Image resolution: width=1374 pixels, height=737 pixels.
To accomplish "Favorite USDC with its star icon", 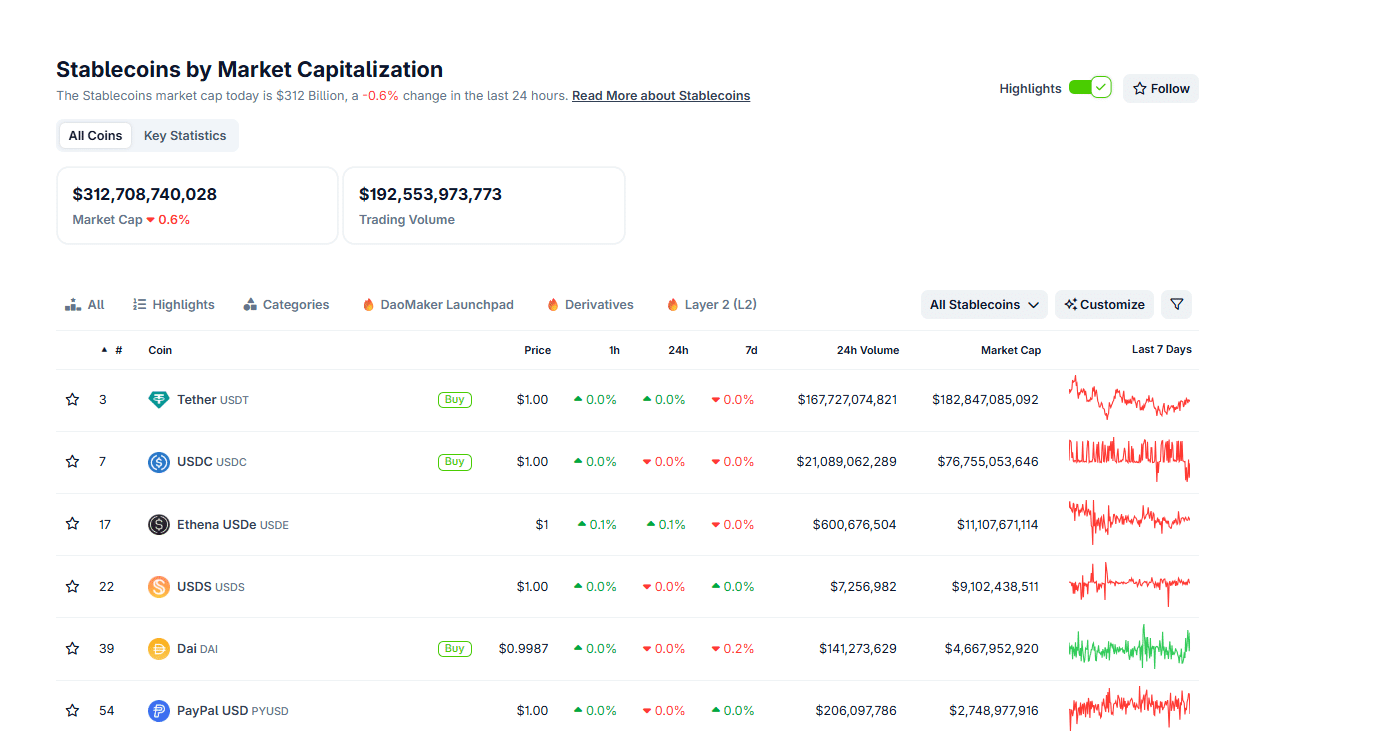I will pos(72,462).
